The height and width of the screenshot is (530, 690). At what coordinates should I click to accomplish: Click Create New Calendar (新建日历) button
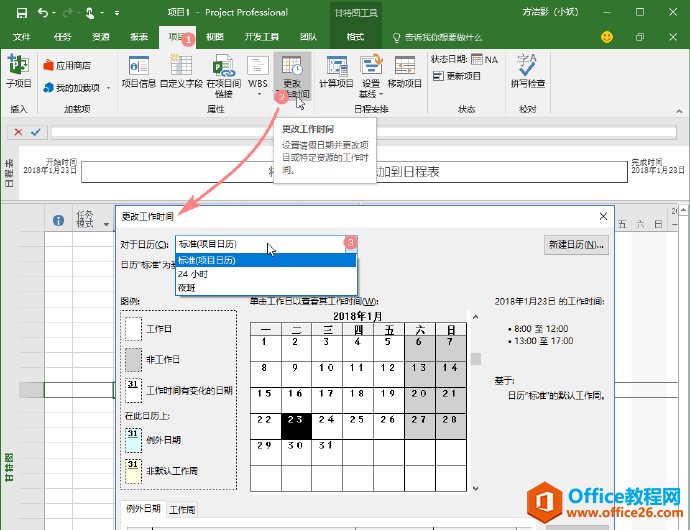576,245
